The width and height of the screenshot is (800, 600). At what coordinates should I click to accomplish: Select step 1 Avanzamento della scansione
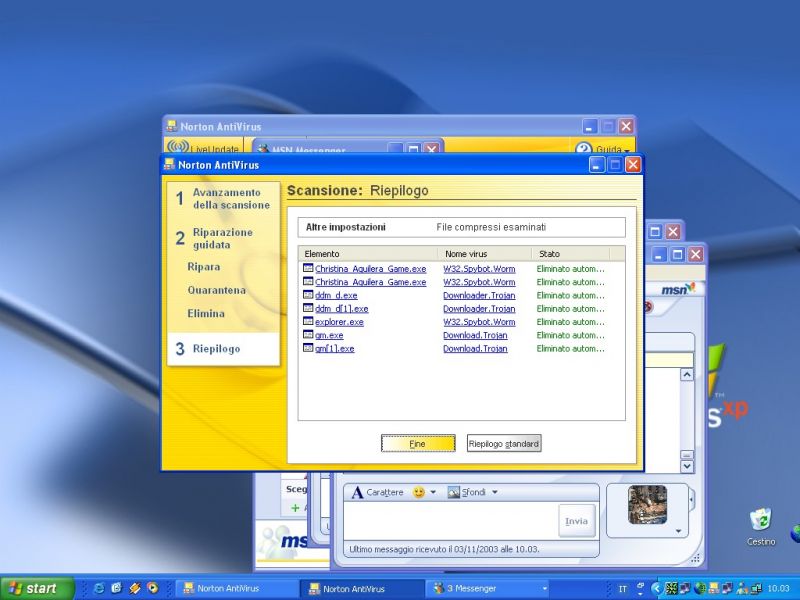click(x=223, y=198)
